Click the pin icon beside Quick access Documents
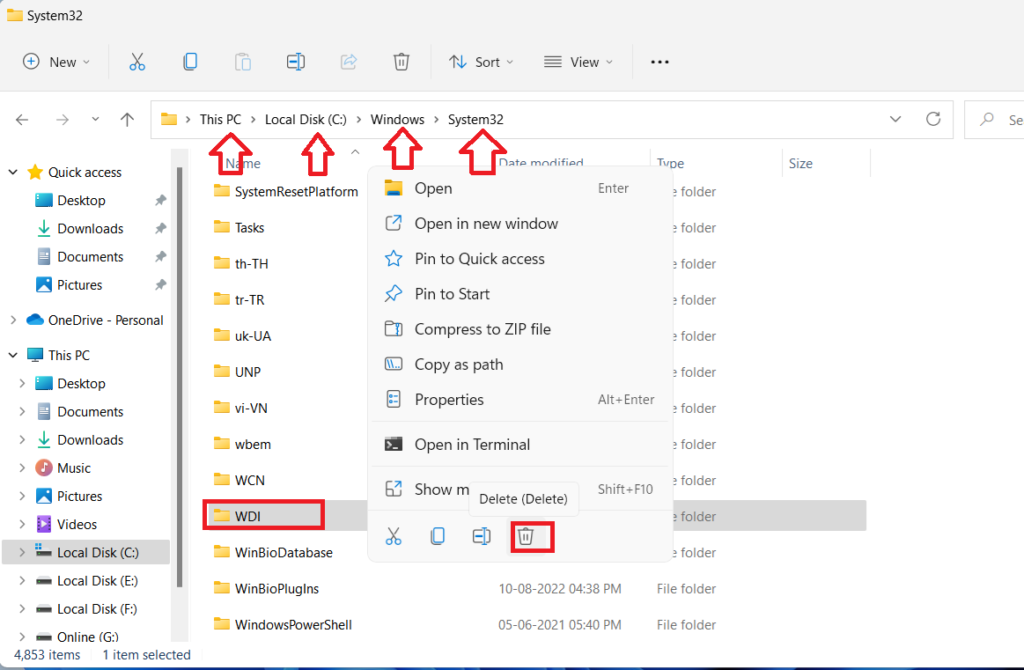This screenshot has width=1024, height=670. (160, 257)
